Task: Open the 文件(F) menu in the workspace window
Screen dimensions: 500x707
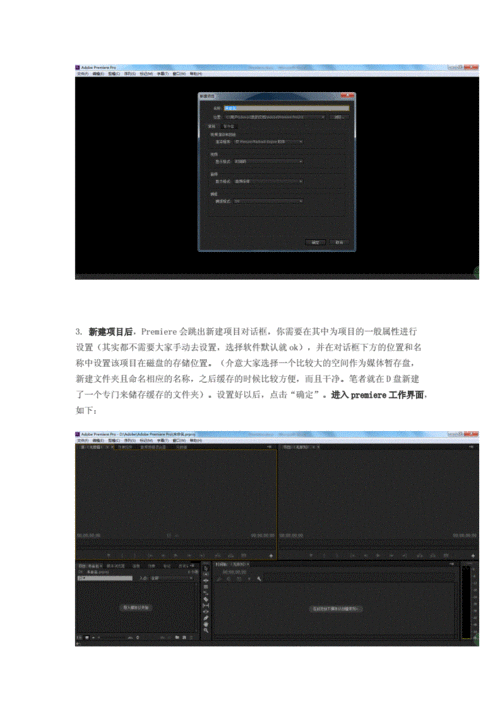Action: tap(82, 440)
